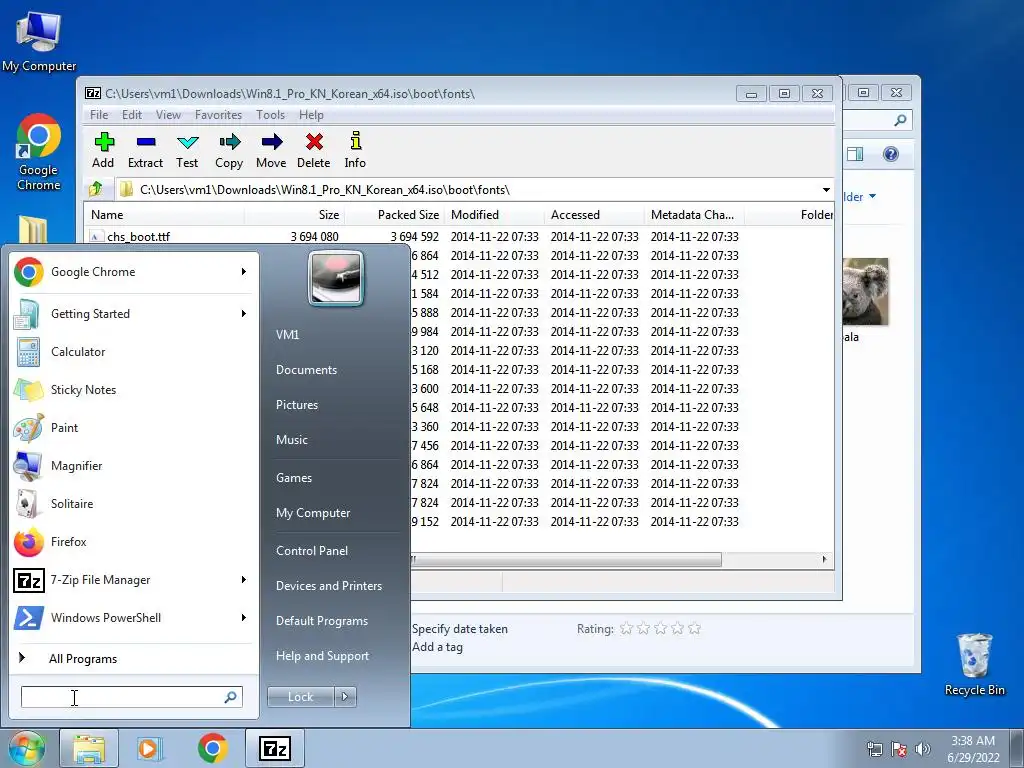Open Recycle Bin on desktop

pos(974,664)
